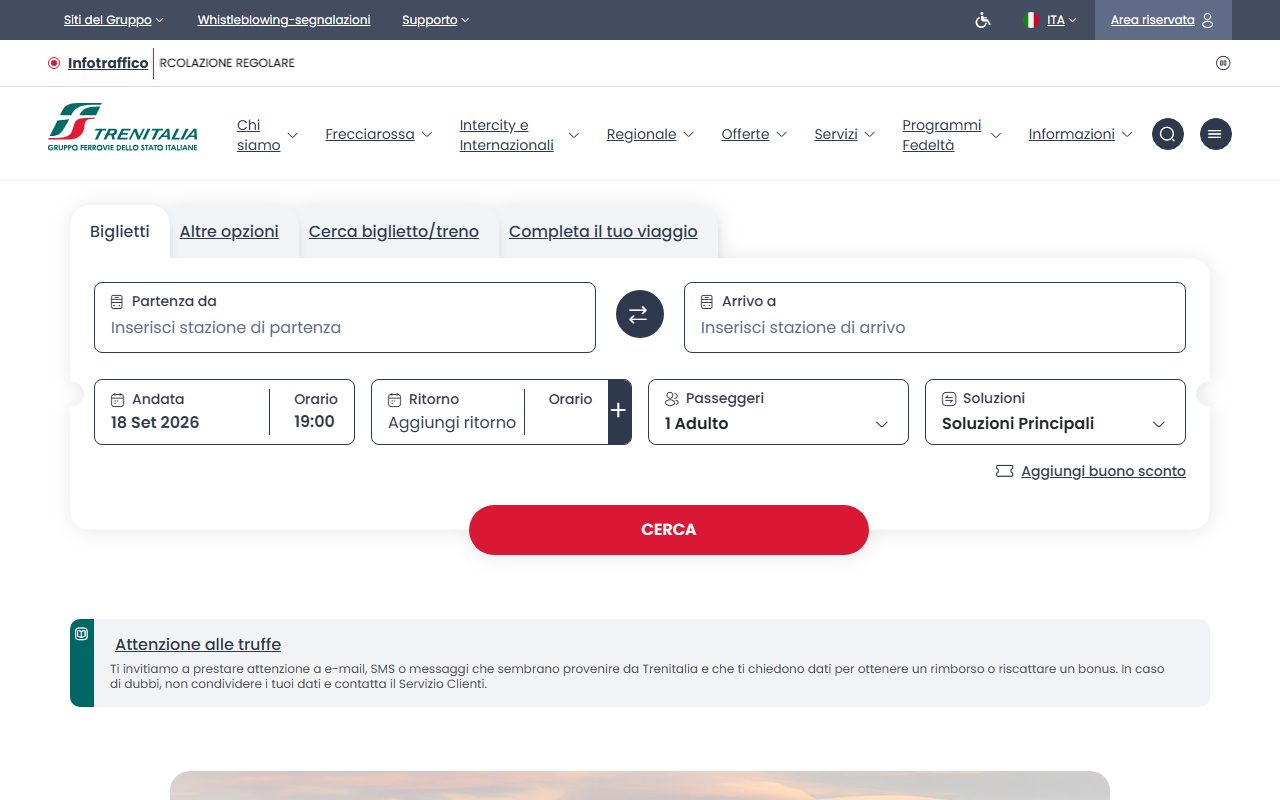Click the discount voucher ticket icon
The height and width of the screenshot is (800, 1280).
[1005, 471]
